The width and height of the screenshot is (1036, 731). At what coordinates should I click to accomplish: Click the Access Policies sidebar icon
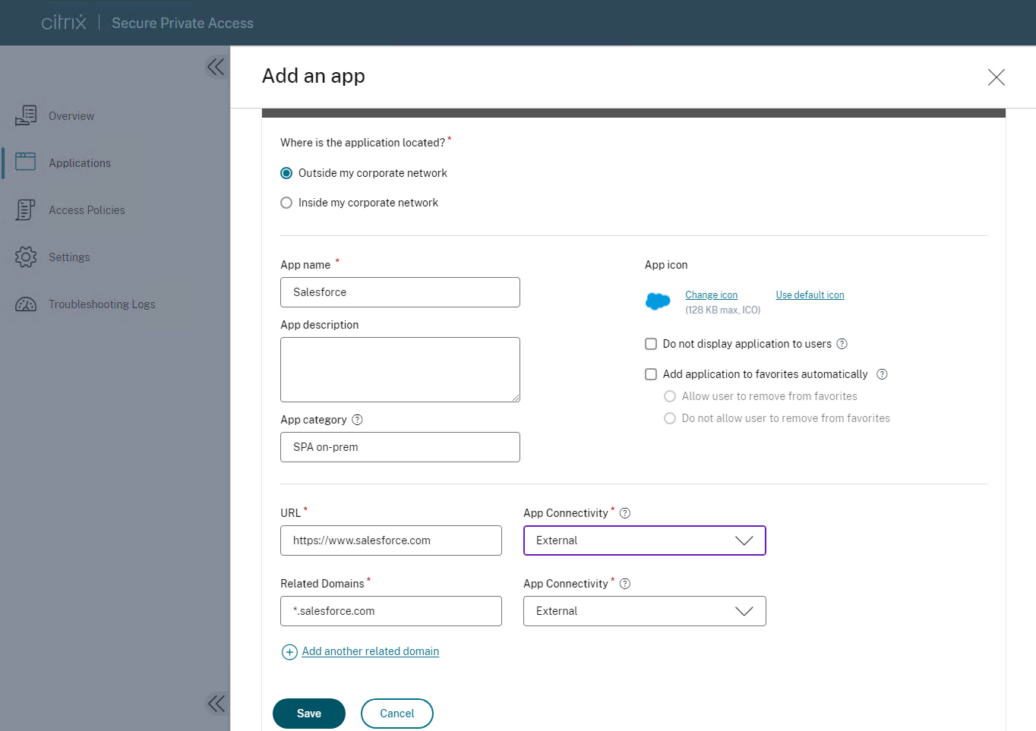point(26,210)
